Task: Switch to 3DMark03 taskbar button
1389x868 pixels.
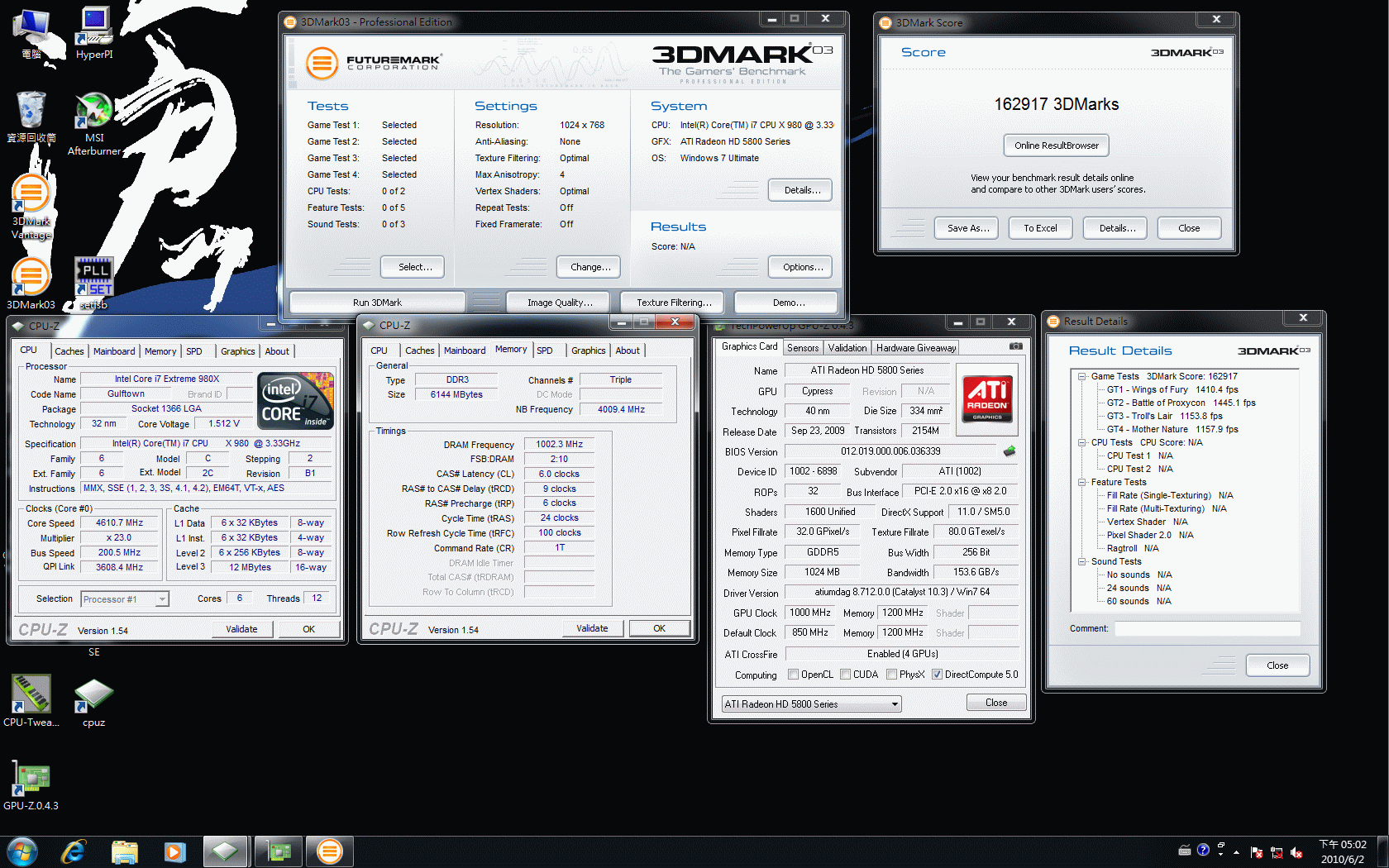Action: coord(330,851)
